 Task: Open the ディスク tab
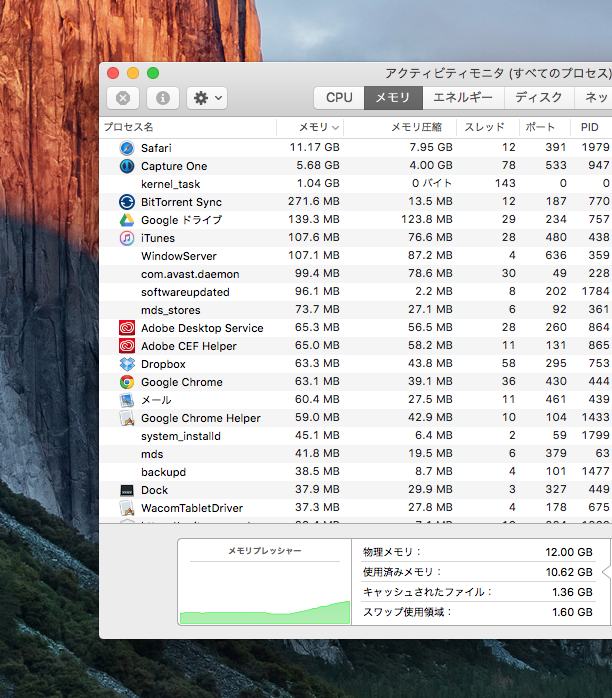click(538, 98)
